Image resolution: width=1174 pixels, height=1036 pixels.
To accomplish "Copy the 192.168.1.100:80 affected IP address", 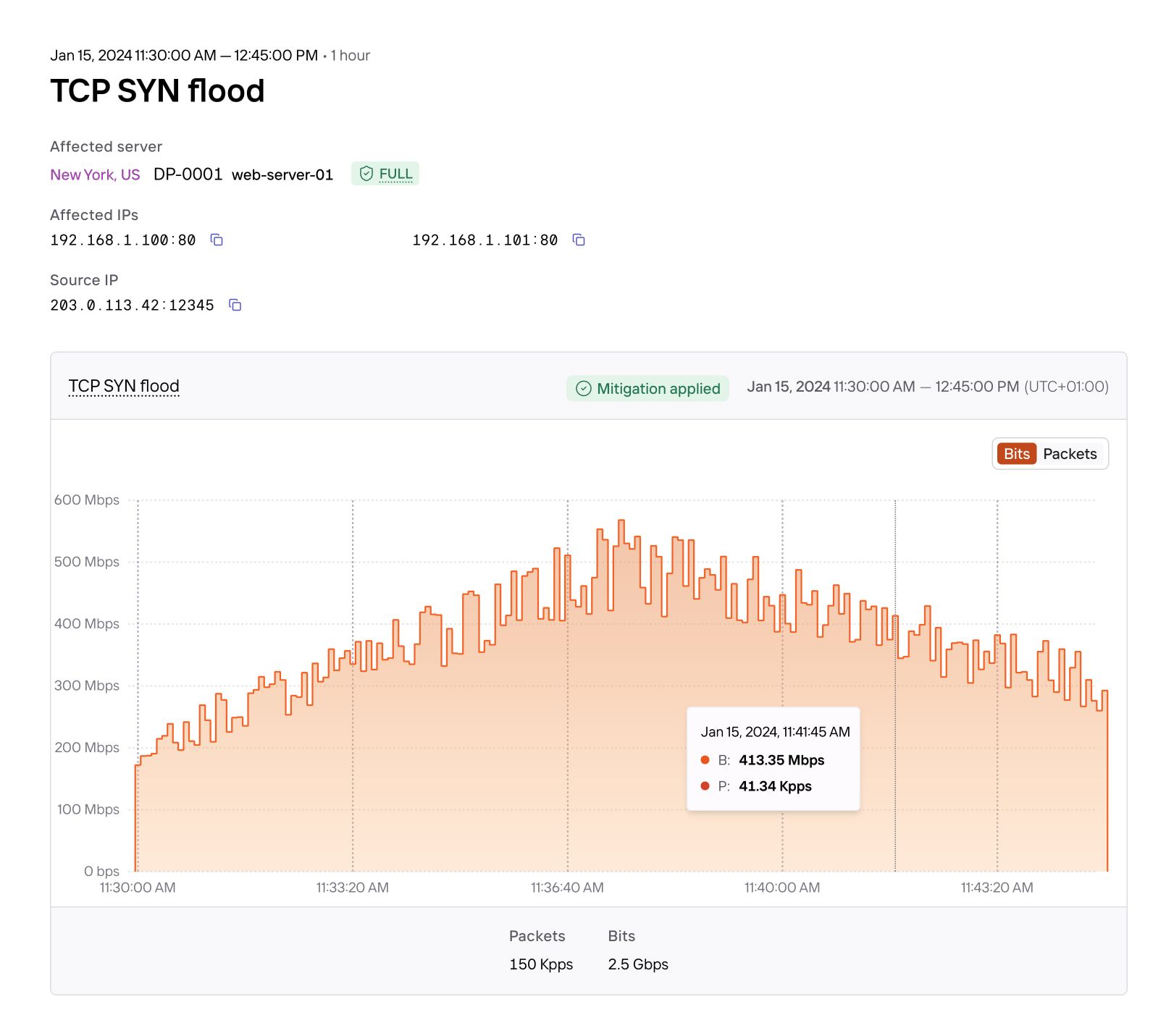I will click(217, 240).
